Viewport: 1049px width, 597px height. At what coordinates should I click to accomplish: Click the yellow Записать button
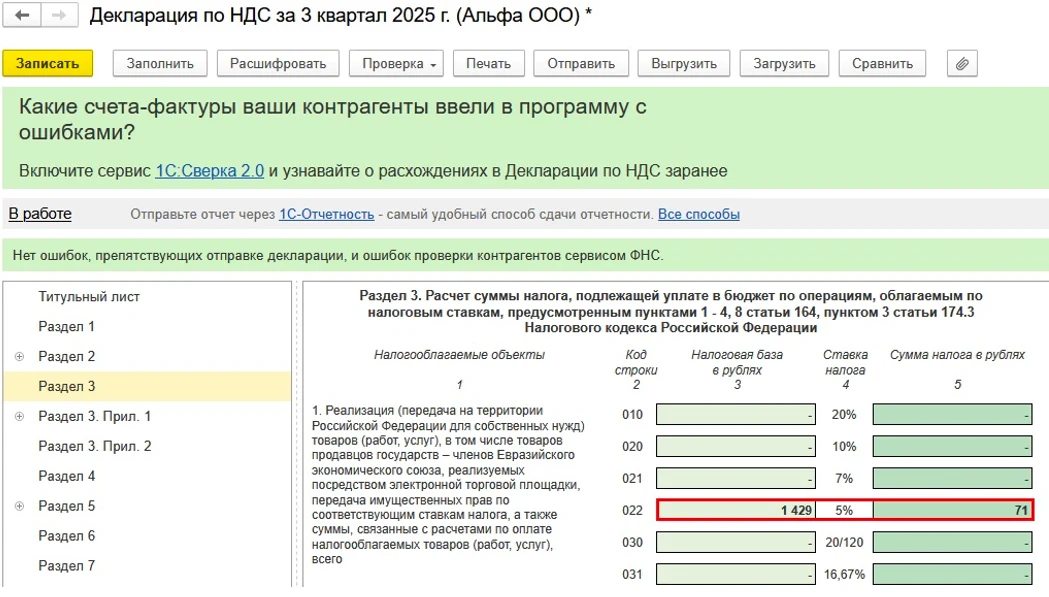click(47, 63)
